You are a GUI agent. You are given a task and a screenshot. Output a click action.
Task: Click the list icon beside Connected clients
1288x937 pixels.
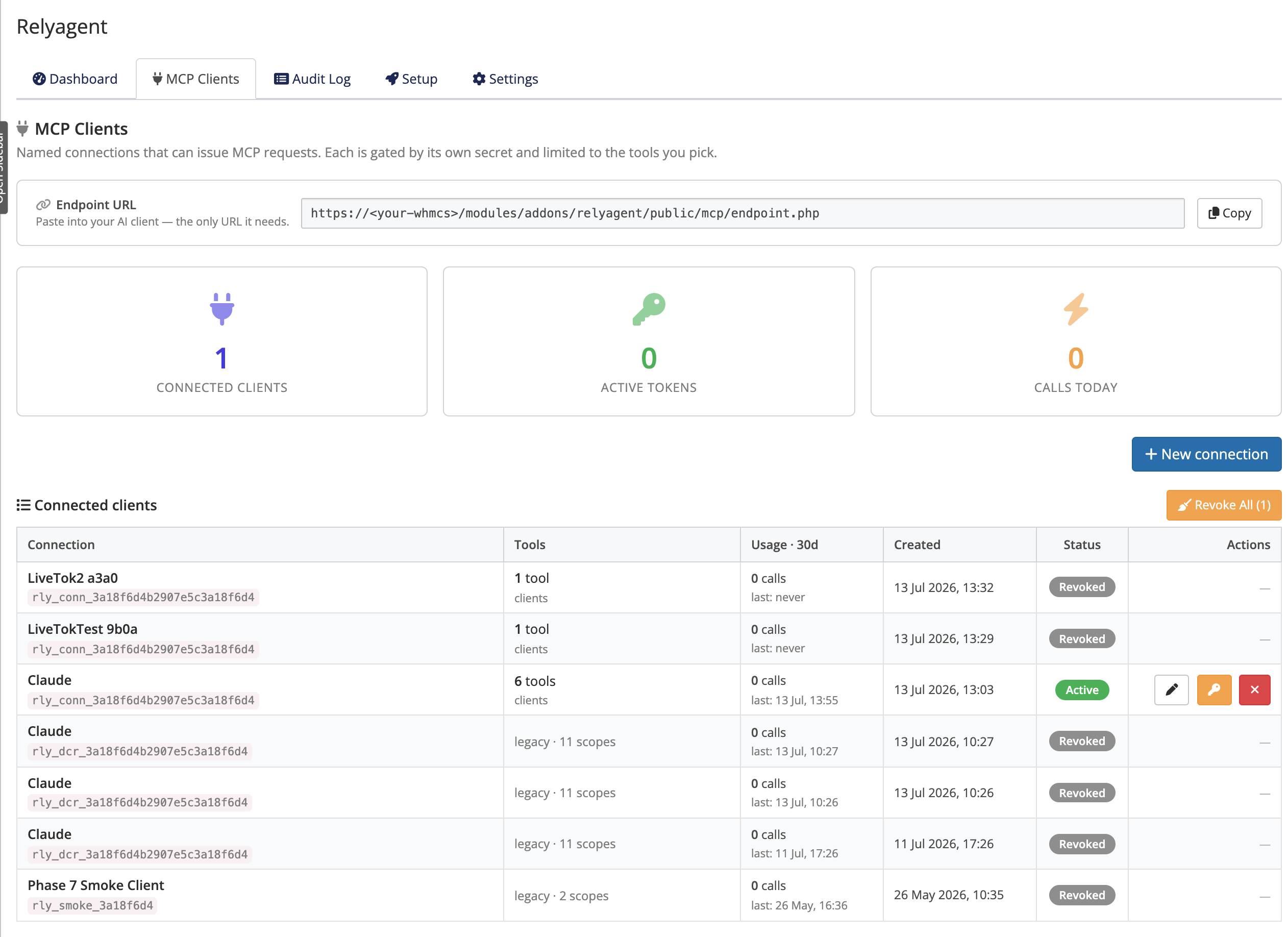click(23, 505)
